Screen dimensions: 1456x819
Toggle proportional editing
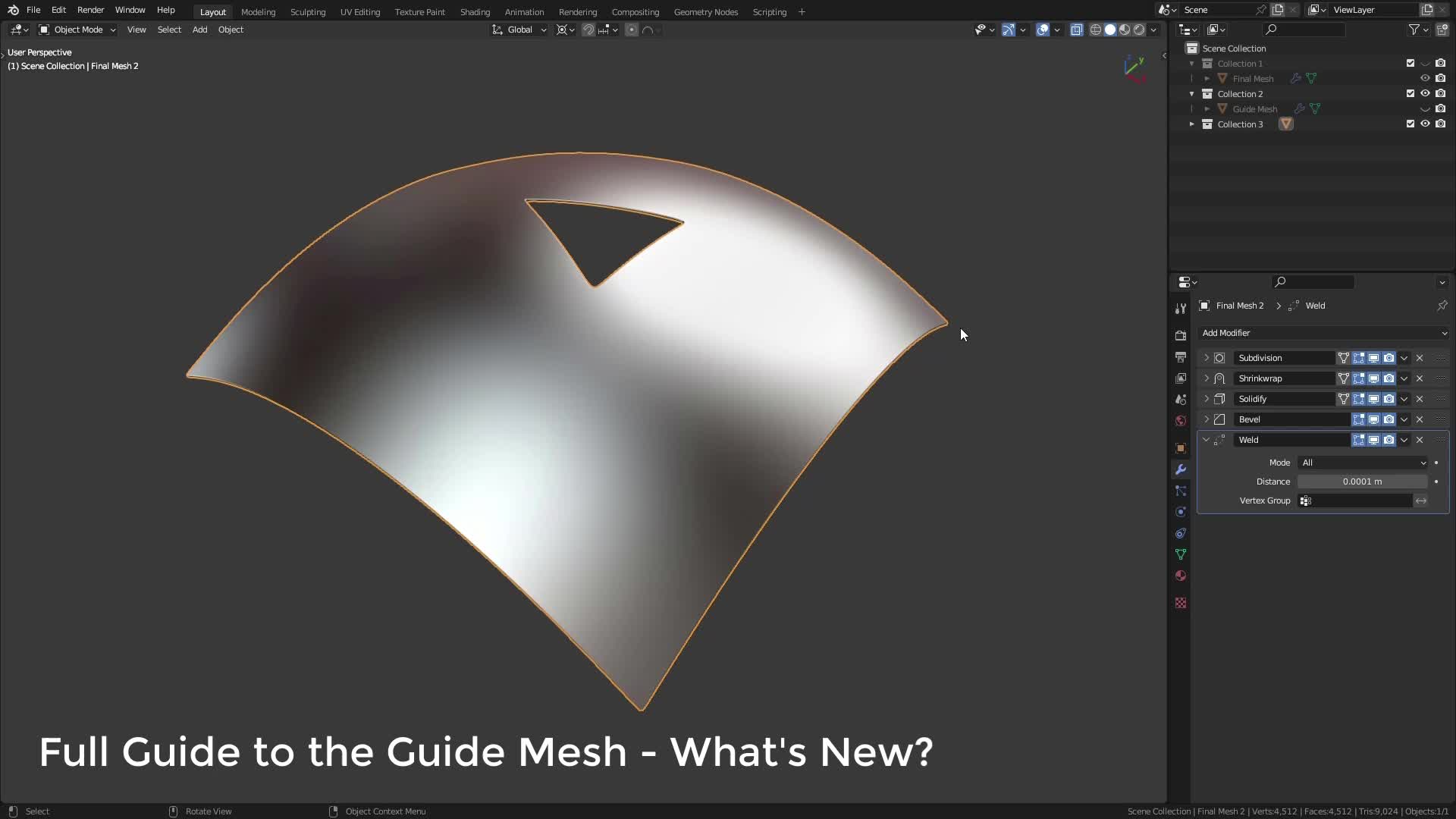[x=632, y=30]
